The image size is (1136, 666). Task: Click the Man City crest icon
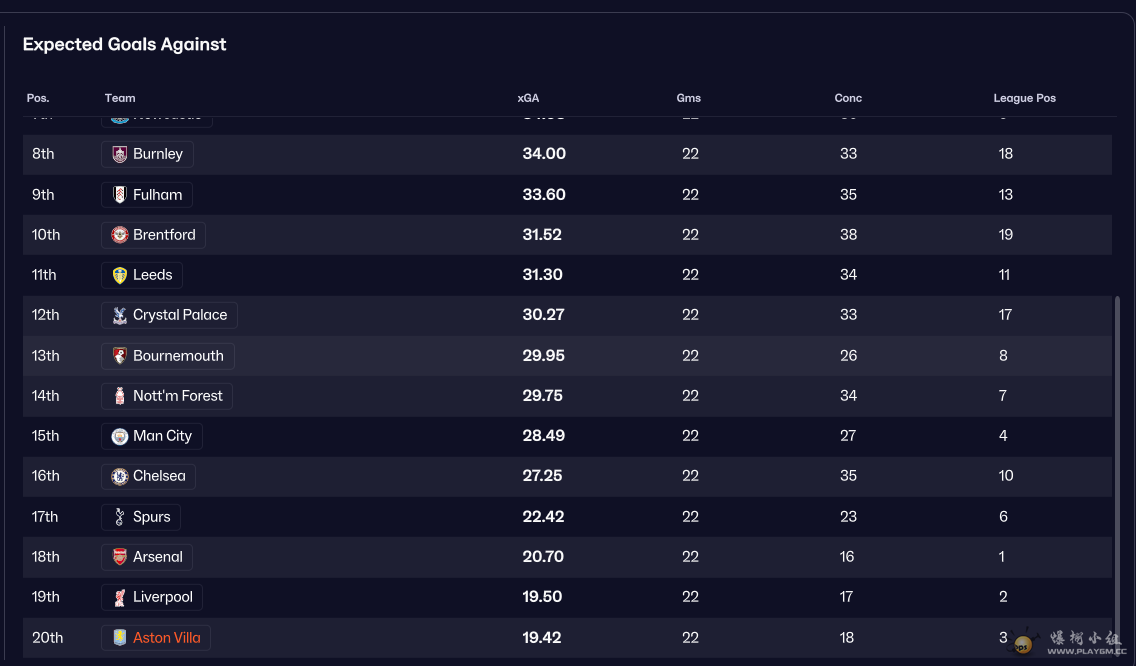point(120,436)
